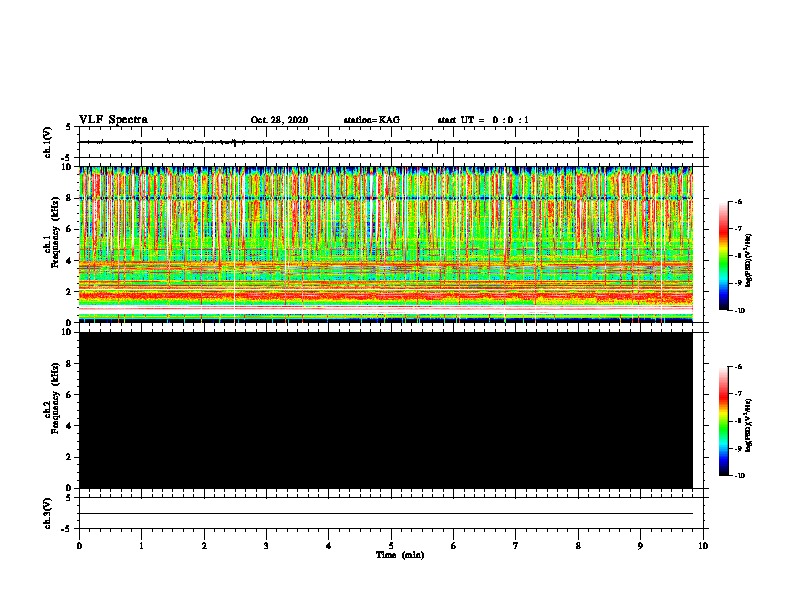Click the 10 minute tick on time axis

coord(703,546)
